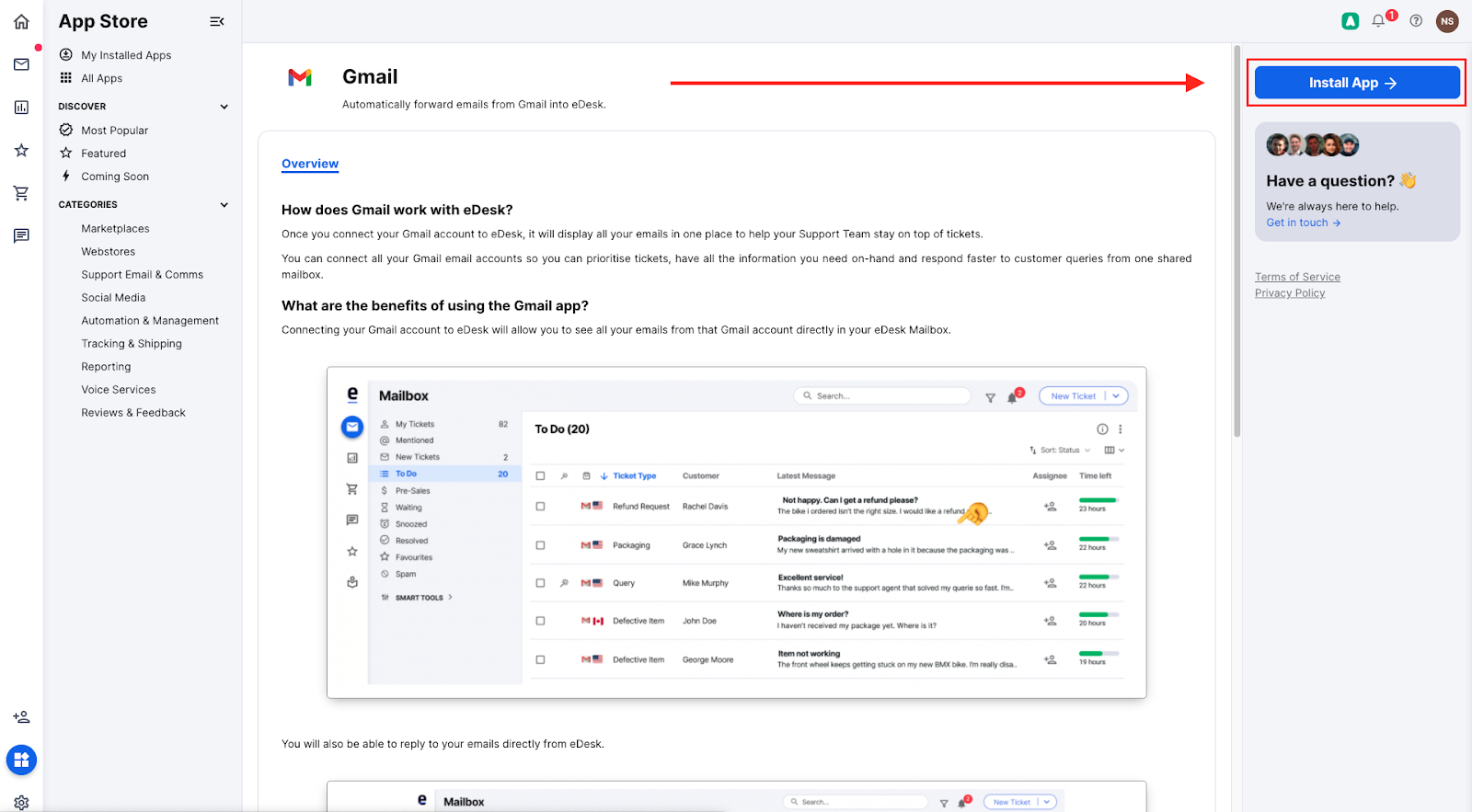
Task: Open the help question mark icon
Action: (1416, 20)
